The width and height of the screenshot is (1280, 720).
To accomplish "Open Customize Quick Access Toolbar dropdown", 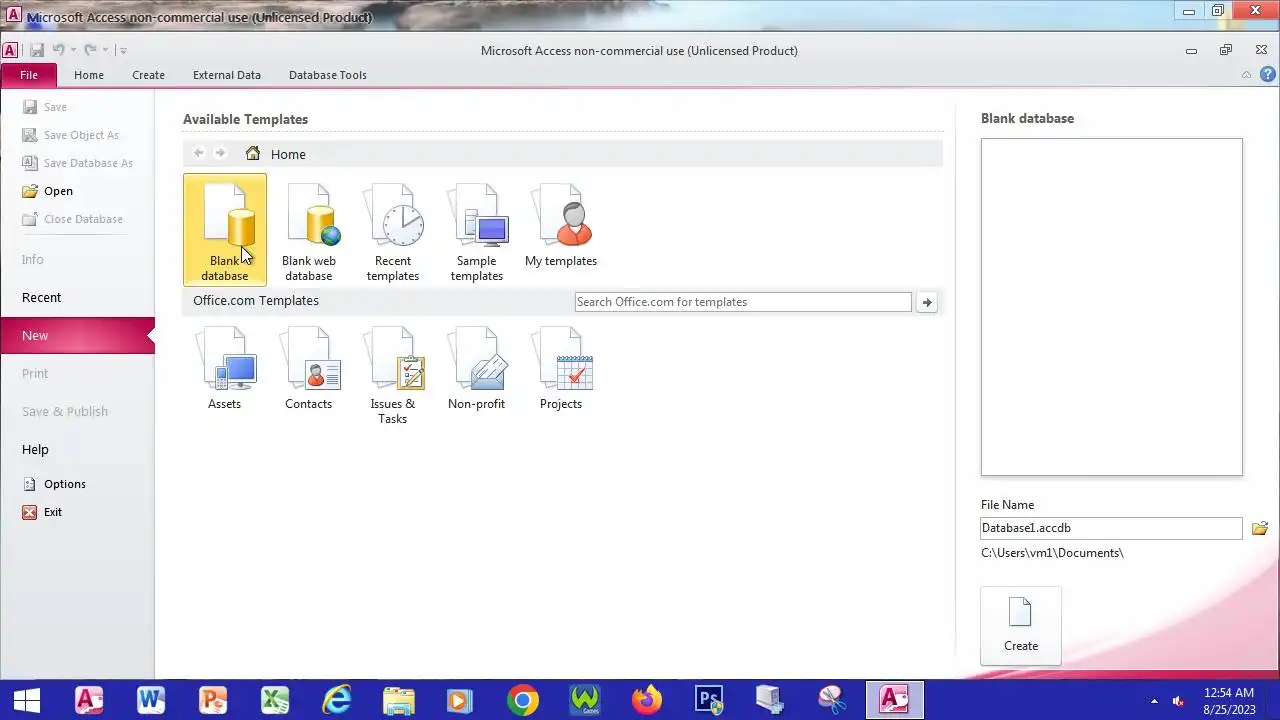I will click(122, 50).
